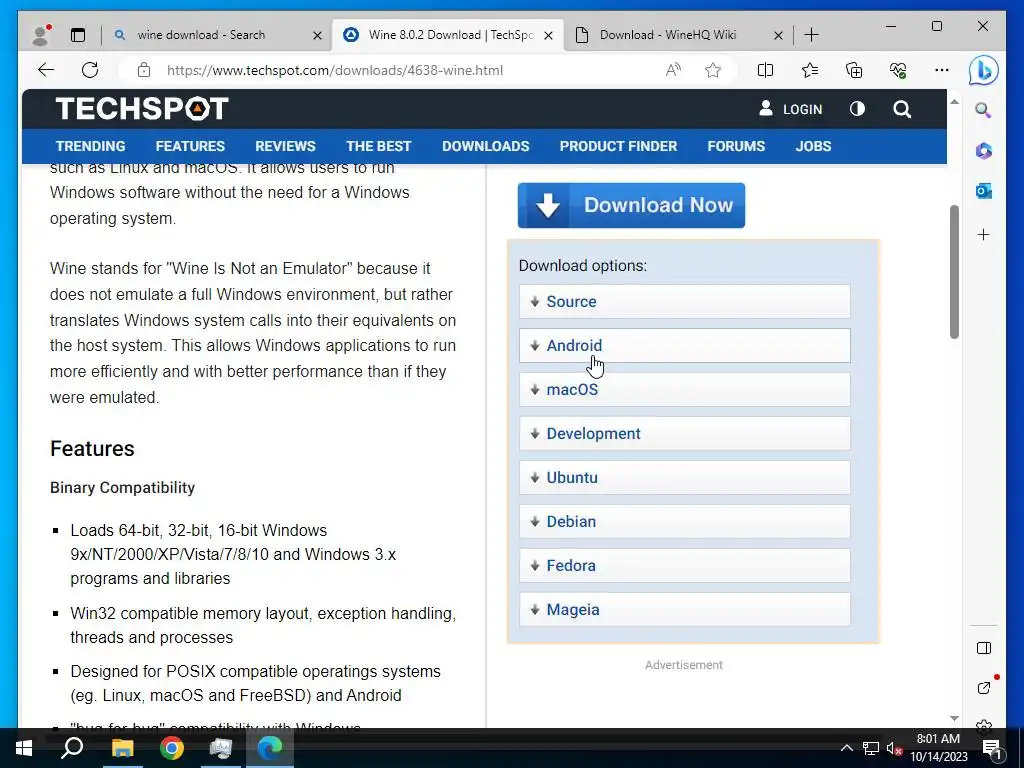Screen dimensions: 1024x768
Task: Open THE BEST menu
Action: (379, 146)
